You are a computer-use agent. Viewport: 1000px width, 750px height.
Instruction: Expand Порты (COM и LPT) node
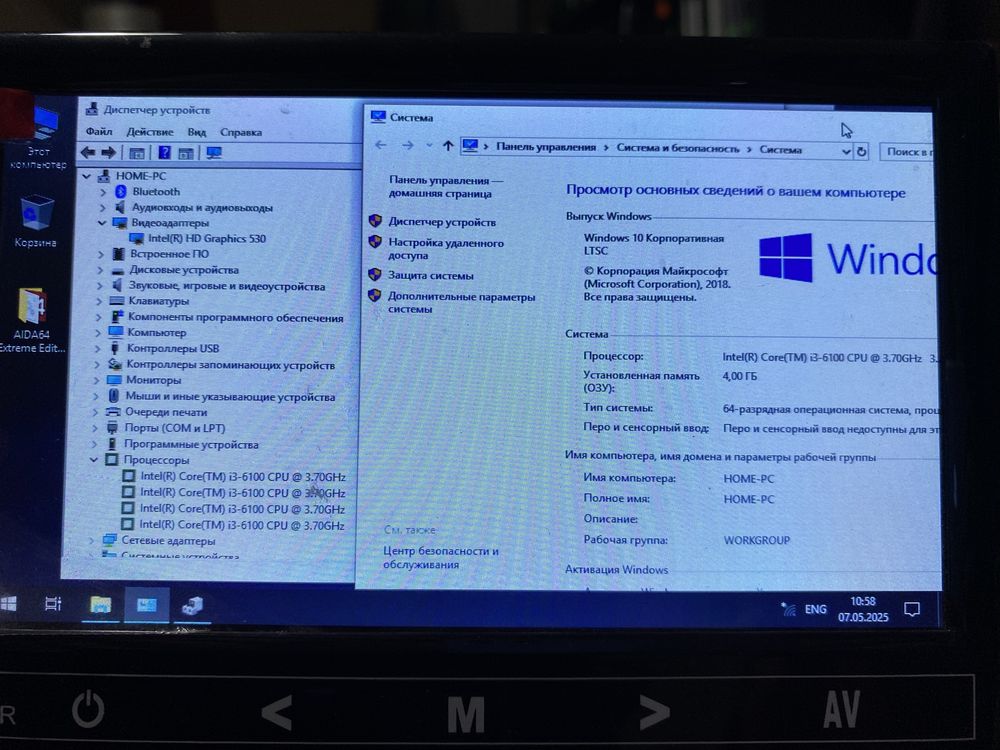[96, 428]
